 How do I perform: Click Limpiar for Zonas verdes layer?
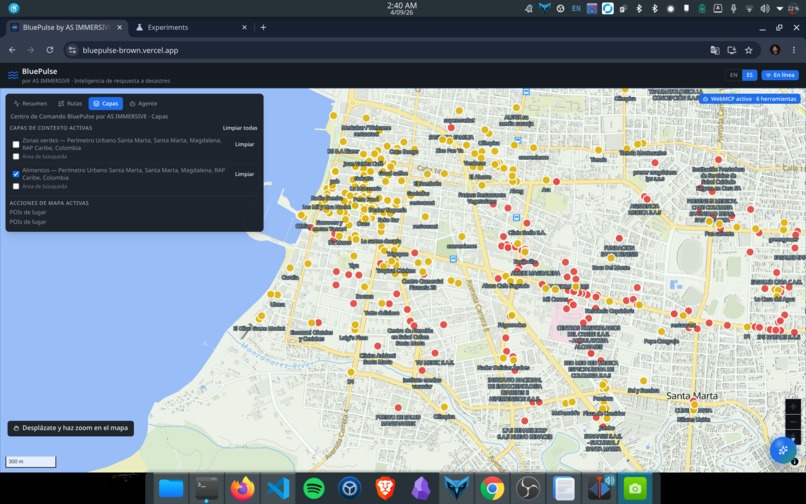[244, 145]
